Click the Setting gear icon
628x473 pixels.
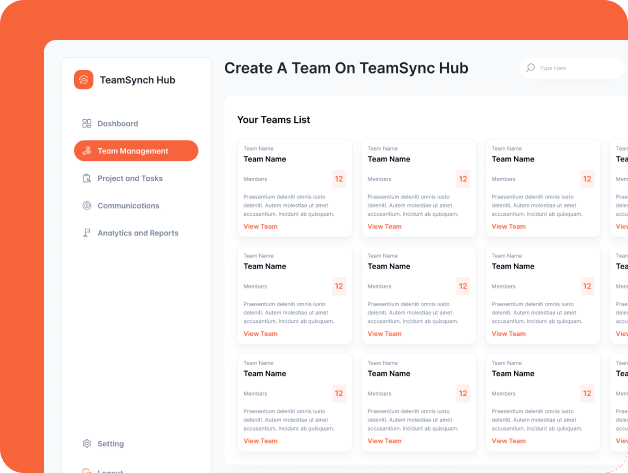[87, 443]
